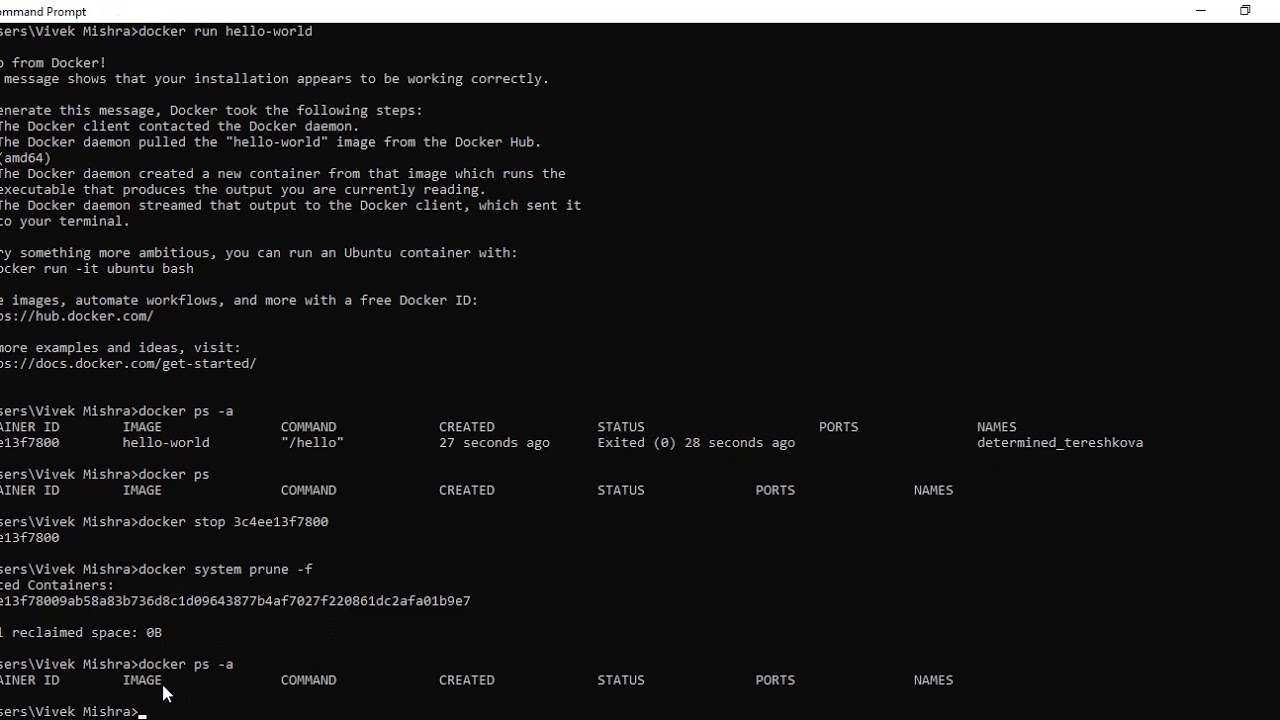This screenshot has width=1280, height=720.
Task: Minimize the Command Prompt window
Action: pyautogui.click(x=1200, y=11)
